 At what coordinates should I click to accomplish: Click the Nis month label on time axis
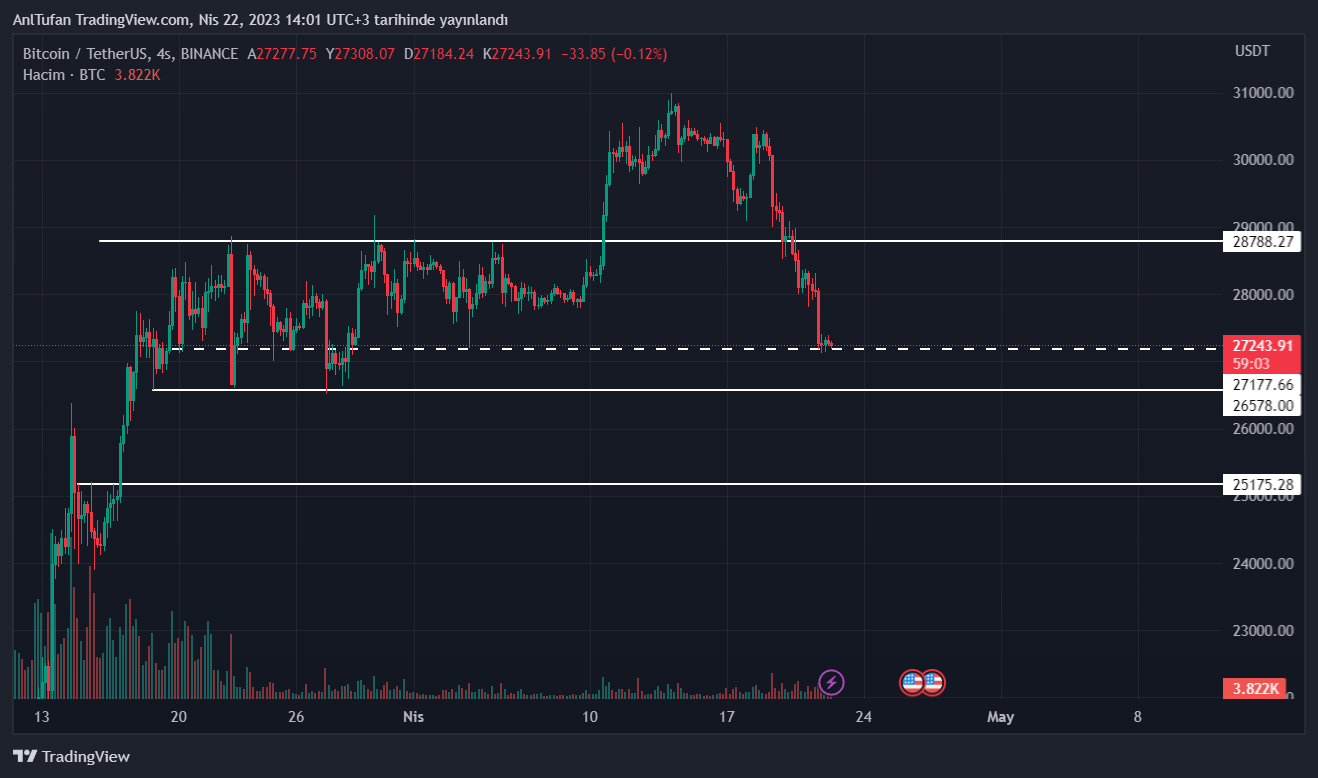414,717
